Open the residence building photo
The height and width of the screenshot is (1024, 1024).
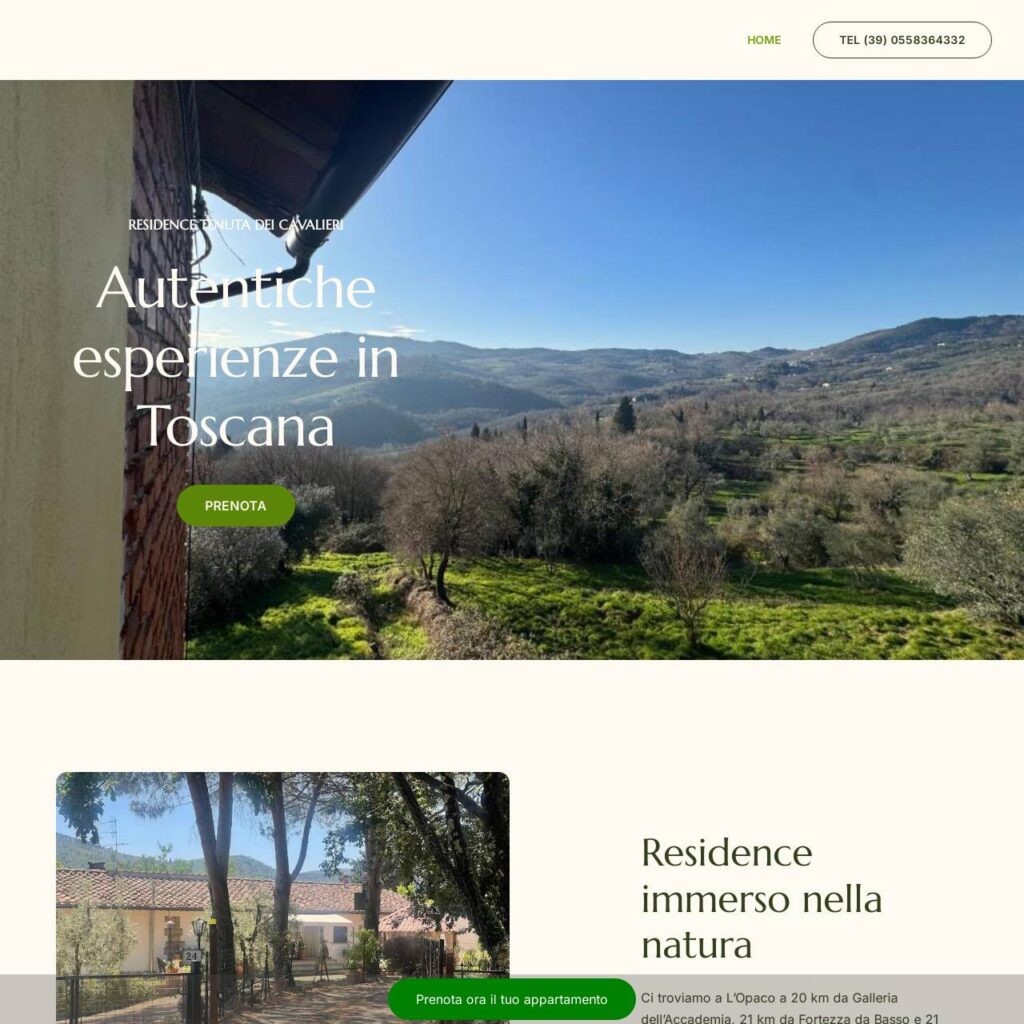(x=283, y=898)
